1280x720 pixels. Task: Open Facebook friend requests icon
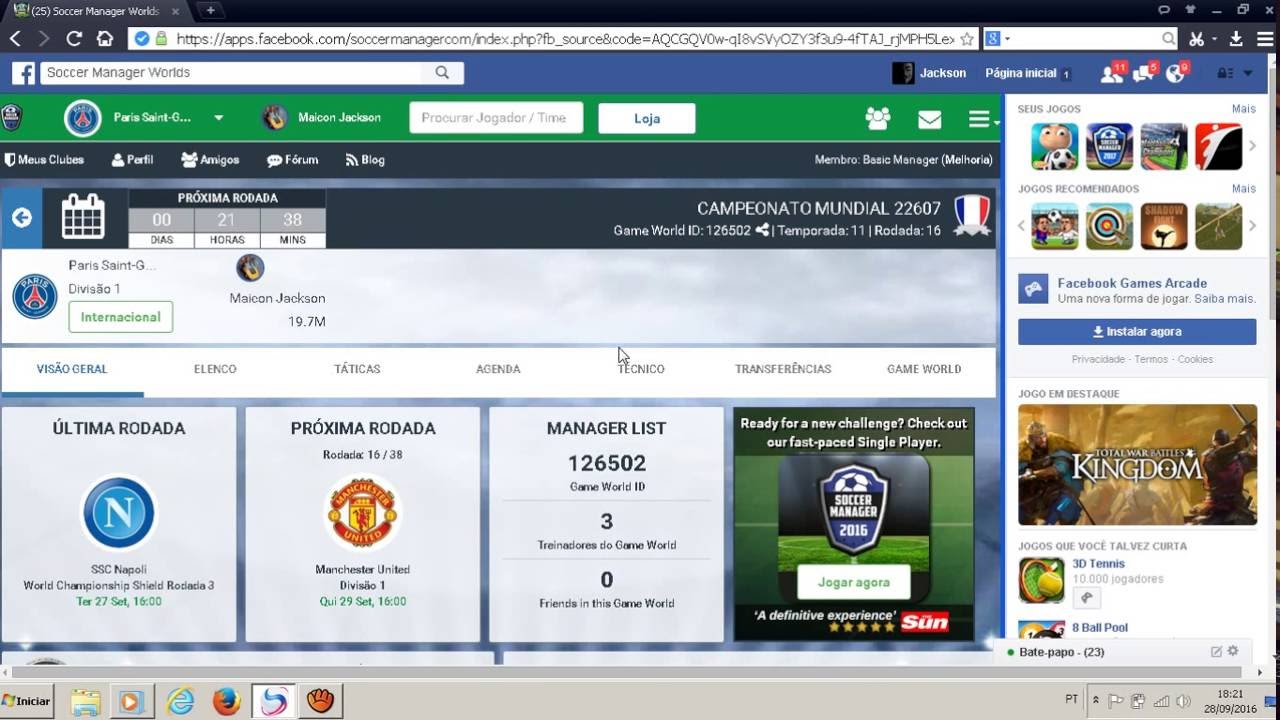1110,74
